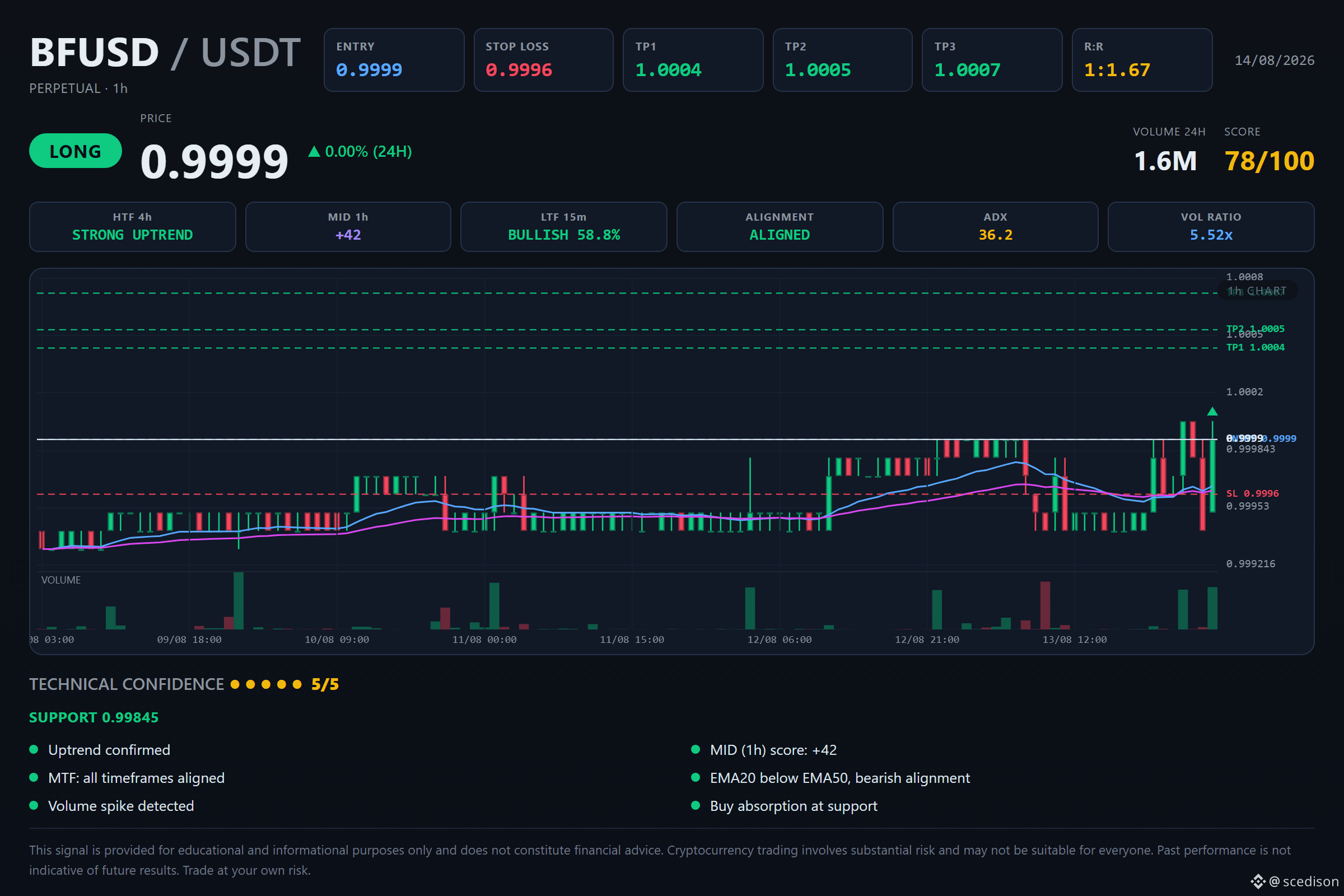Screen dimensions: 1344x896
Task: Click the 'MID (1h) score: +42' bullet
Action: coord(773,750)
